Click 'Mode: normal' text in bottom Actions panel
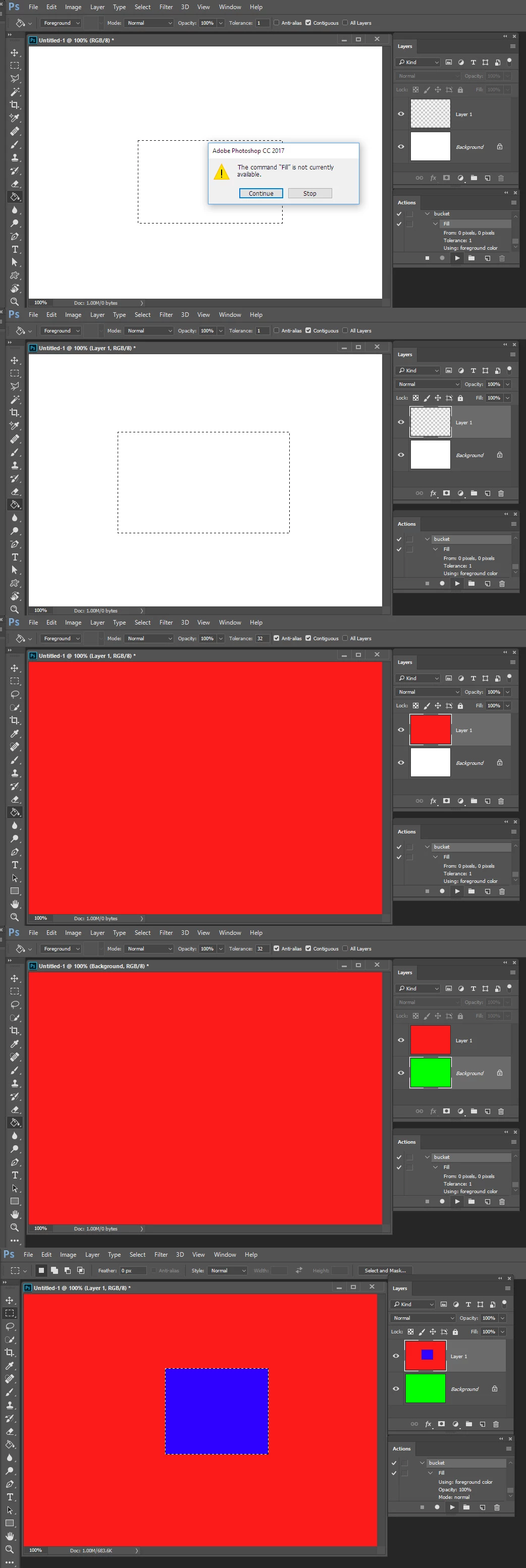The image size is (526, 1568). click(x=453, y=1497)
